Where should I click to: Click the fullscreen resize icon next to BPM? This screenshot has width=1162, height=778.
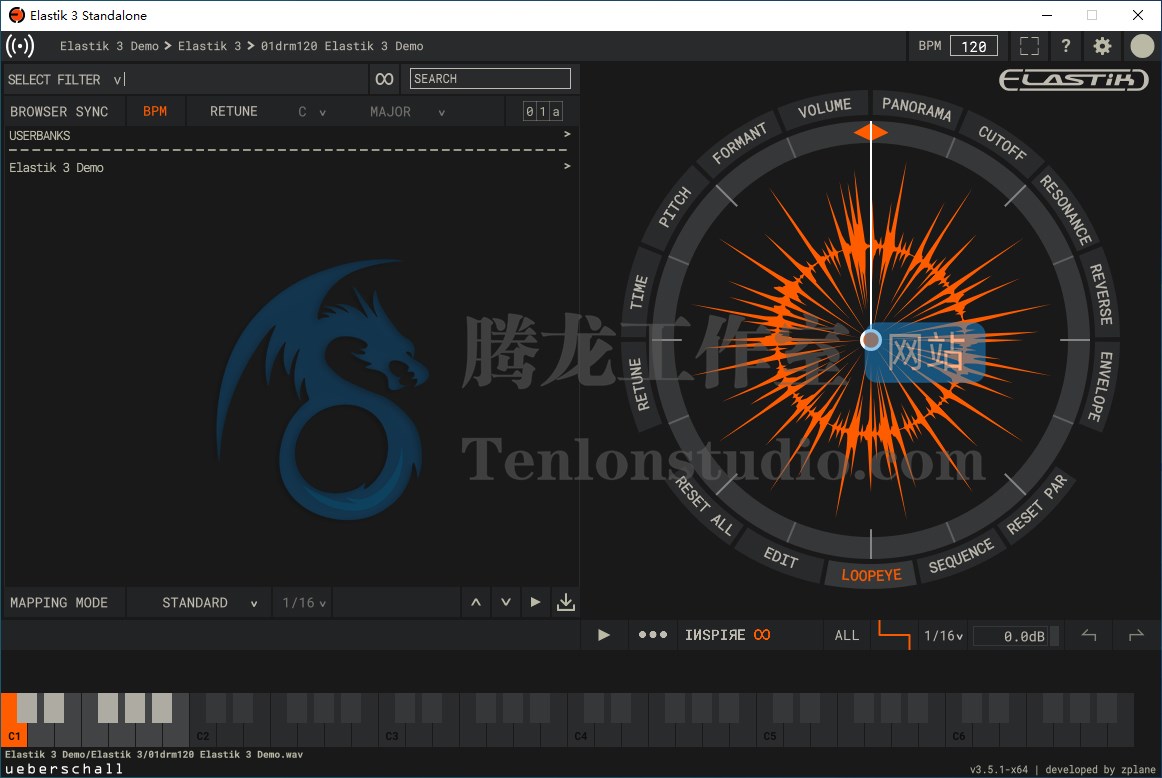1029,45
